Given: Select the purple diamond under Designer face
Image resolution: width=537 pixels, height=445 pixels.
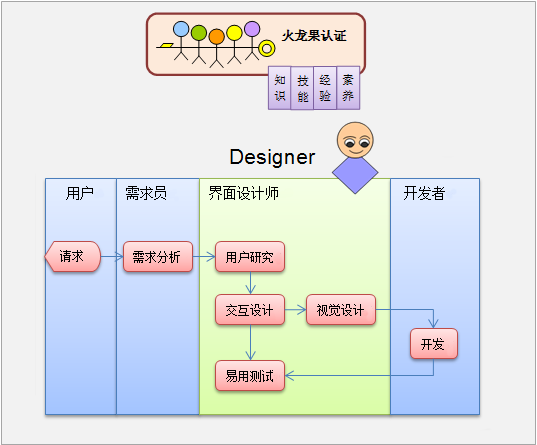Looking at the screenshot, I should [355, 174].
